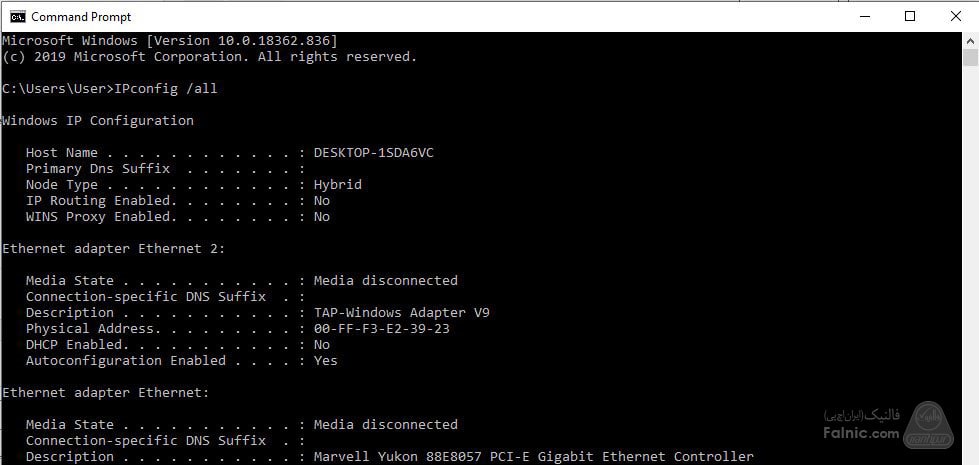This screenshot has height=465, width=979.
Task: Click the "Command Prompt" title text
Action: coord(81,17)
